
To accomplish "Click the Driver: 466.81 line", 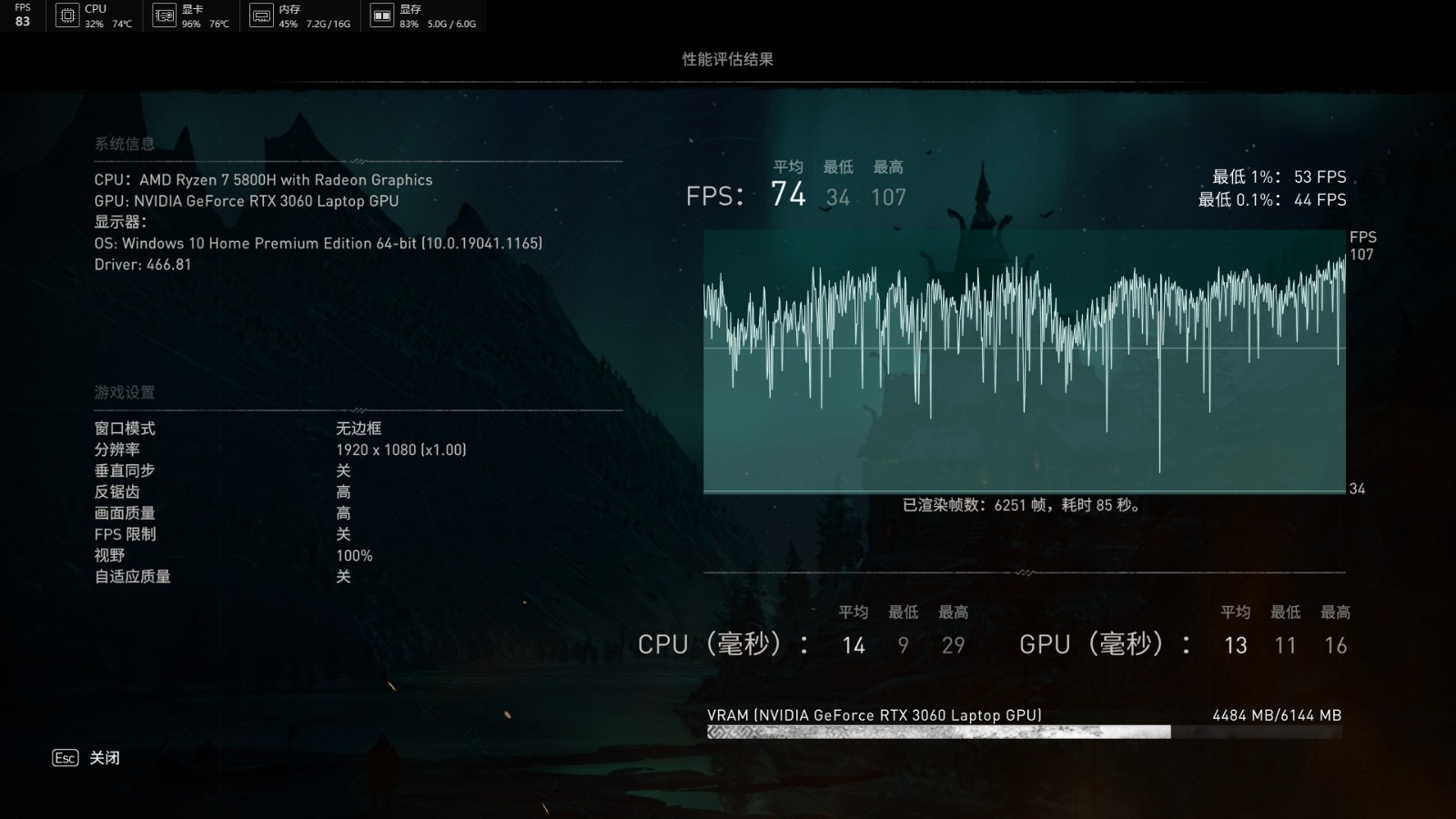I will pos(143,264).
